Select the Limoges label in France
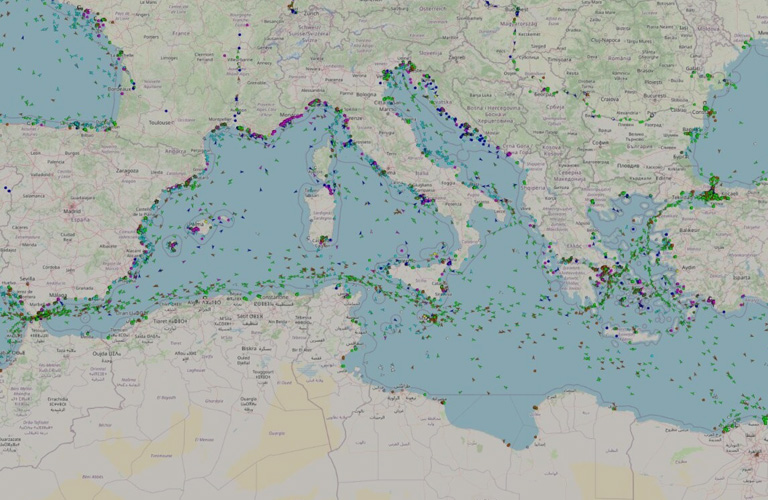Screen dimensions: 768x500 coord(169,58)
